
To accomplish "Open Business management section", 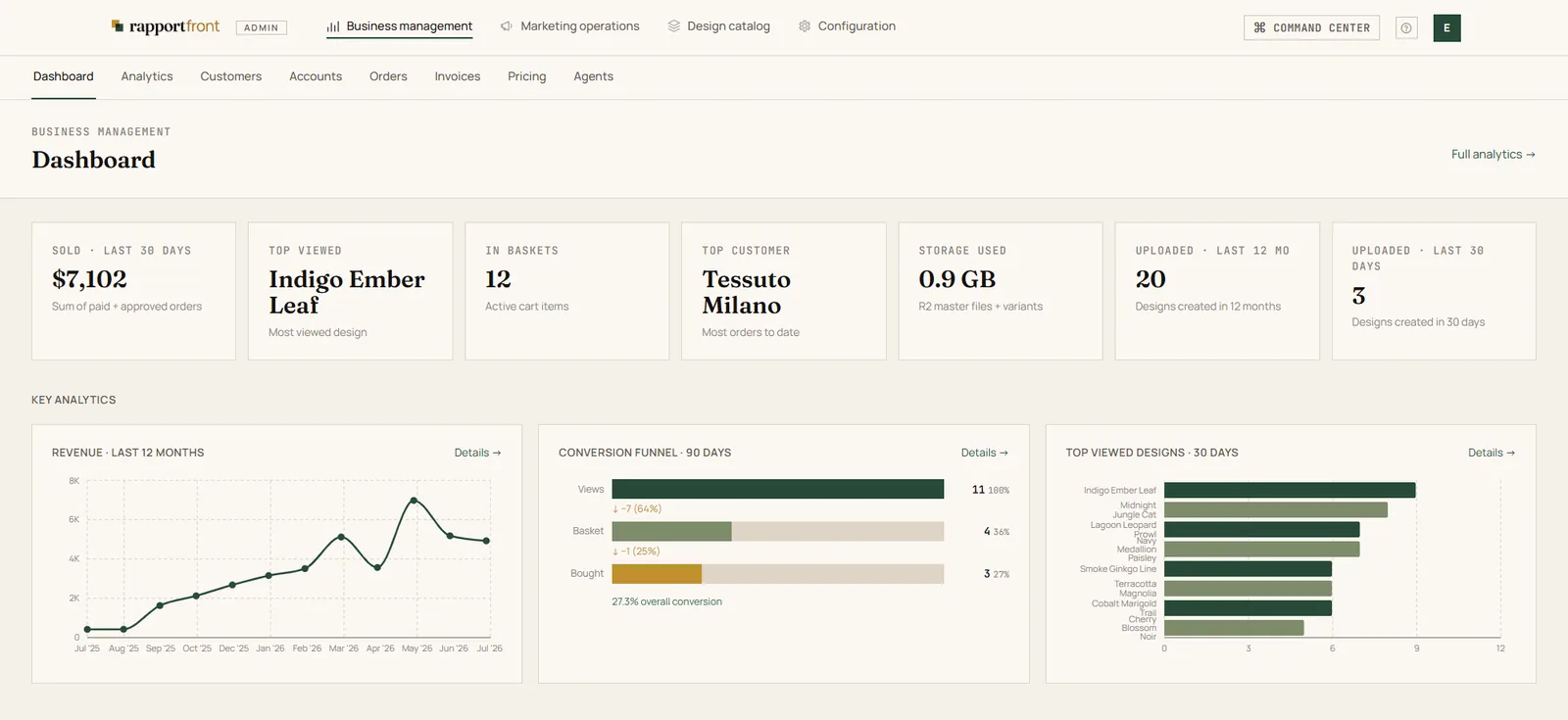I will (400, 26).
